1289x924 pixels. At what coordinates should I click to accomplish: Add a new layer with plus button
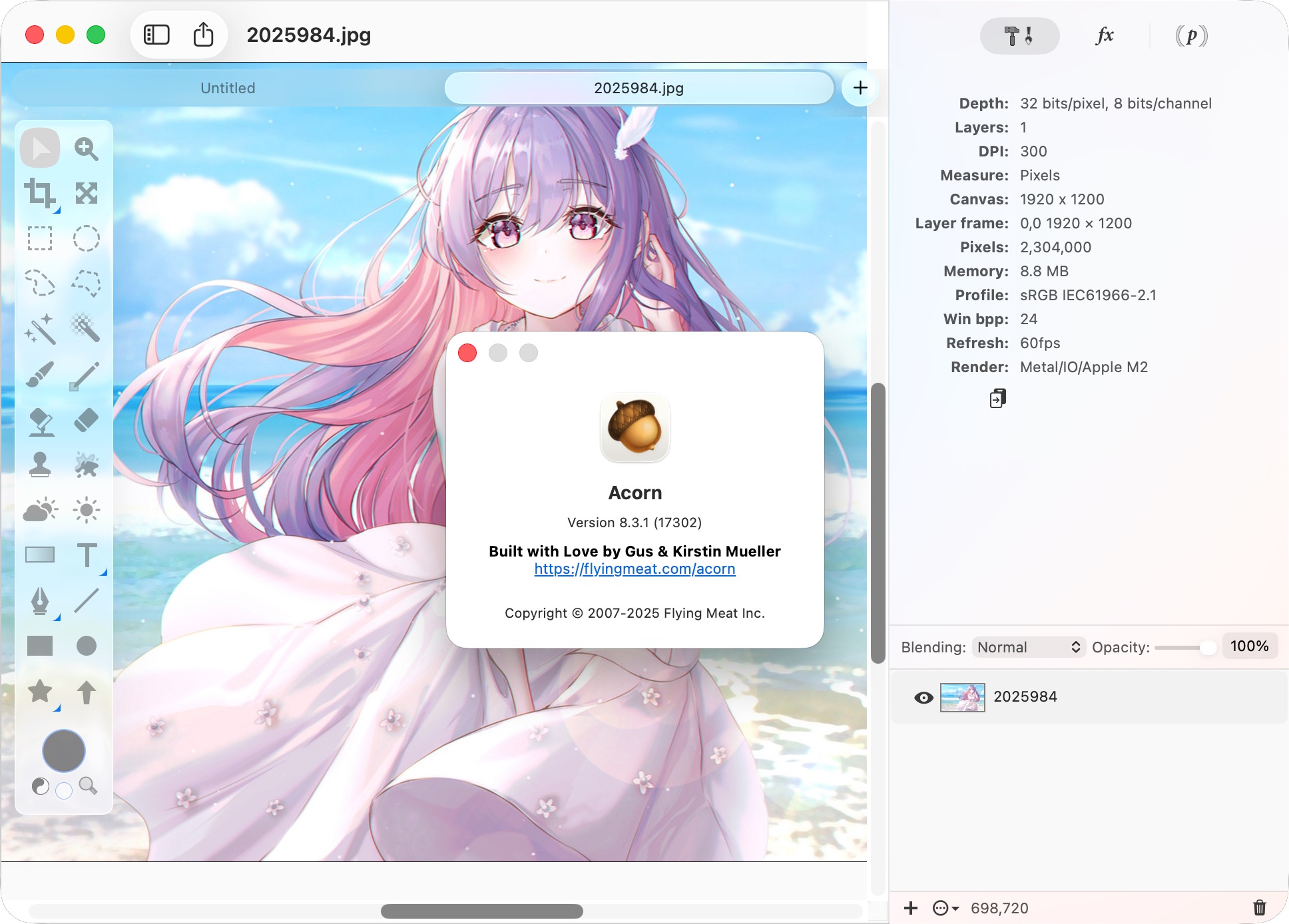tap(911, 908)
